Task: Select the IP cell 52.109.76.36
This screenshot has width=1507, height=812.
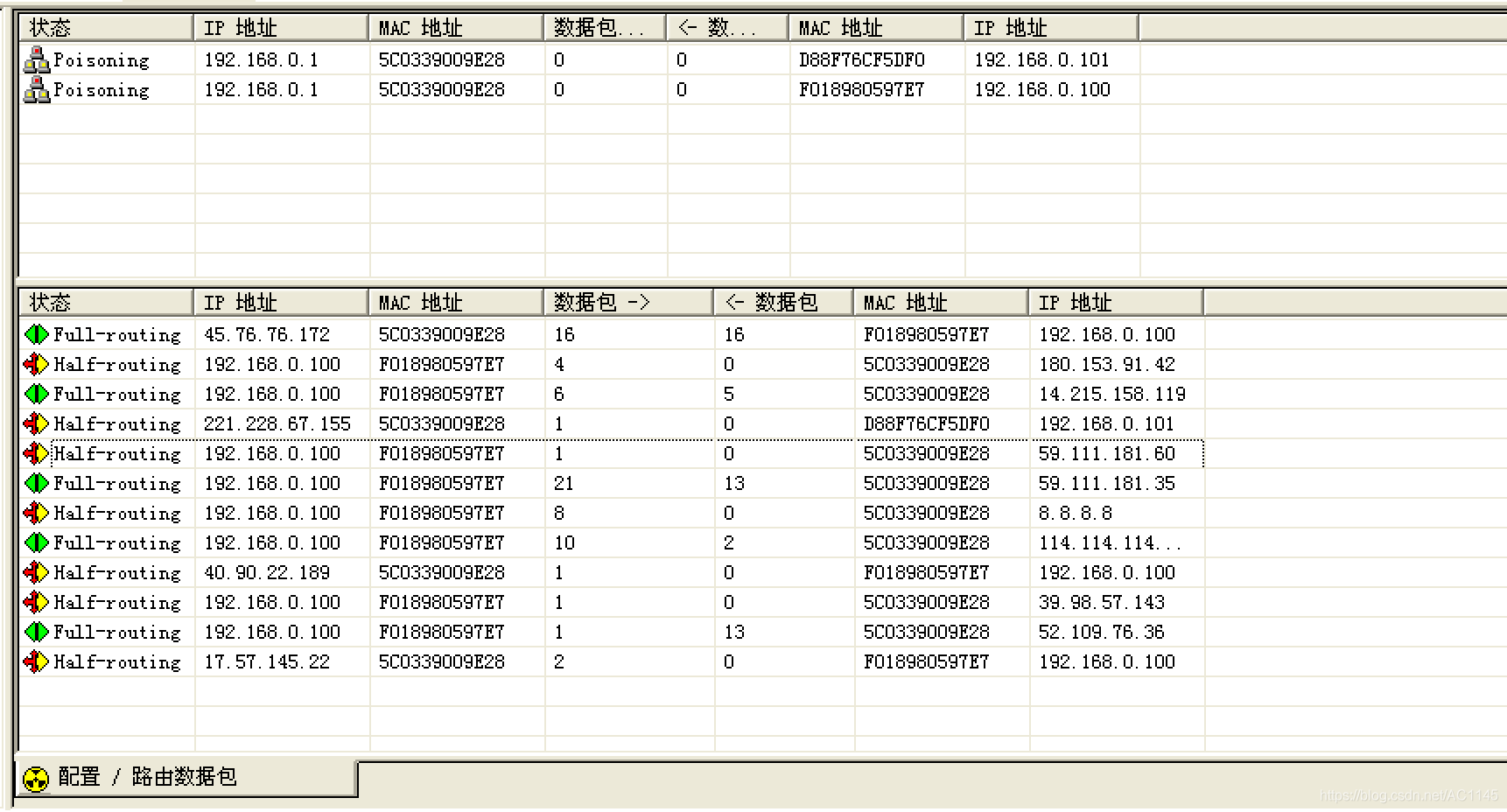Action: 1102,632
